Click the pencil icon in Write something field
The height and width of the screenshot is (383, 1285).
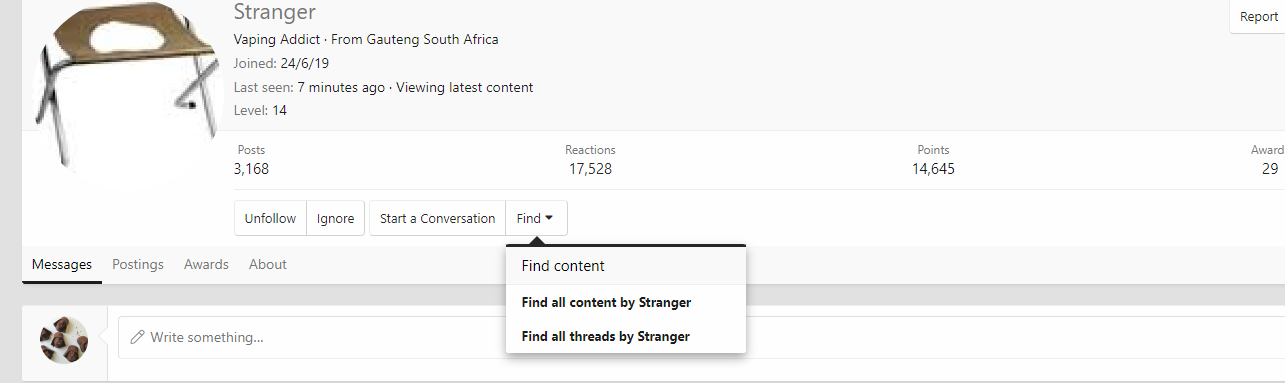[138, 337]
